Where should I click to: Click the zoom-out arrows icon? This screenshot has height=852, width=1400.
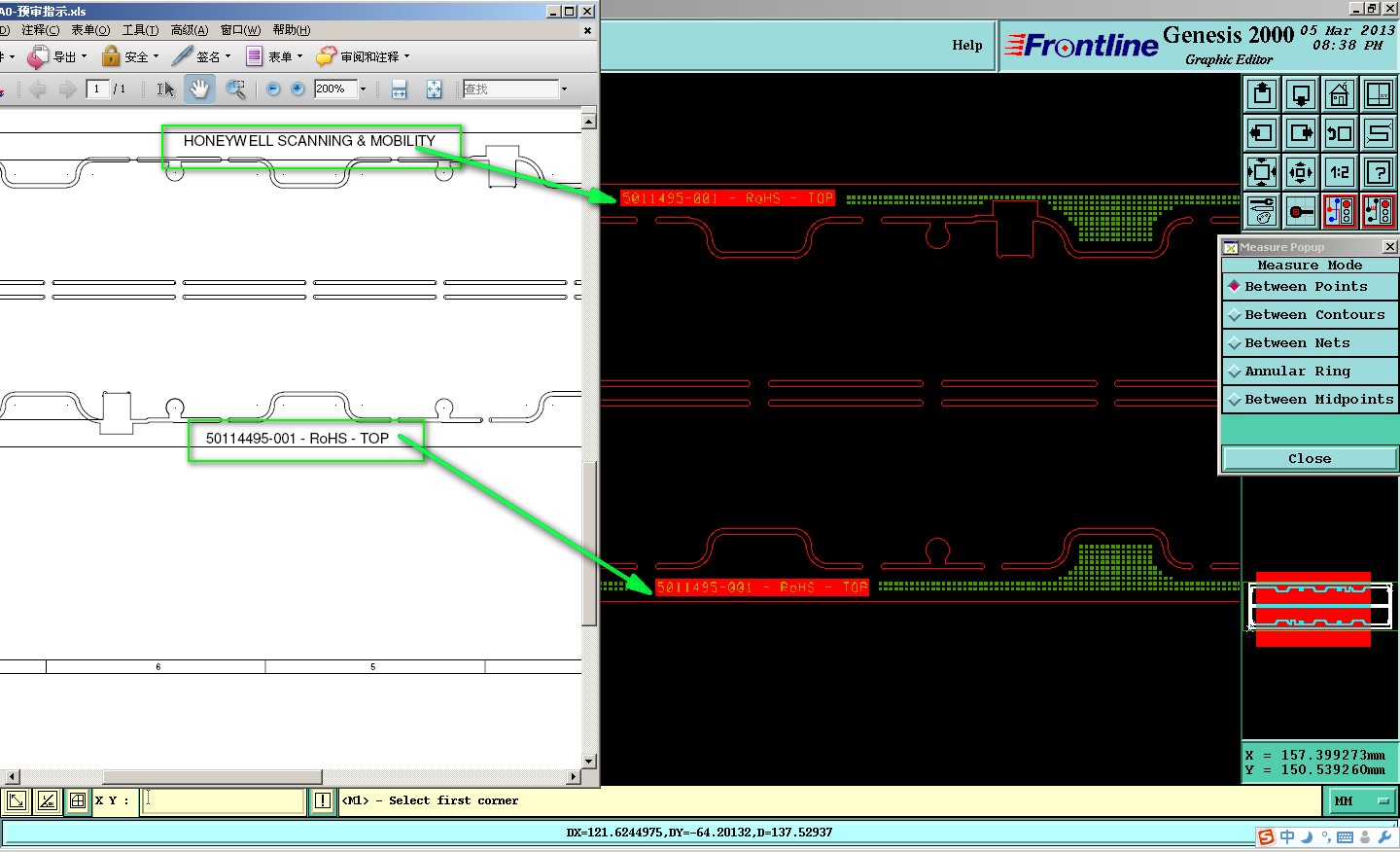[x=1301, y=172]
